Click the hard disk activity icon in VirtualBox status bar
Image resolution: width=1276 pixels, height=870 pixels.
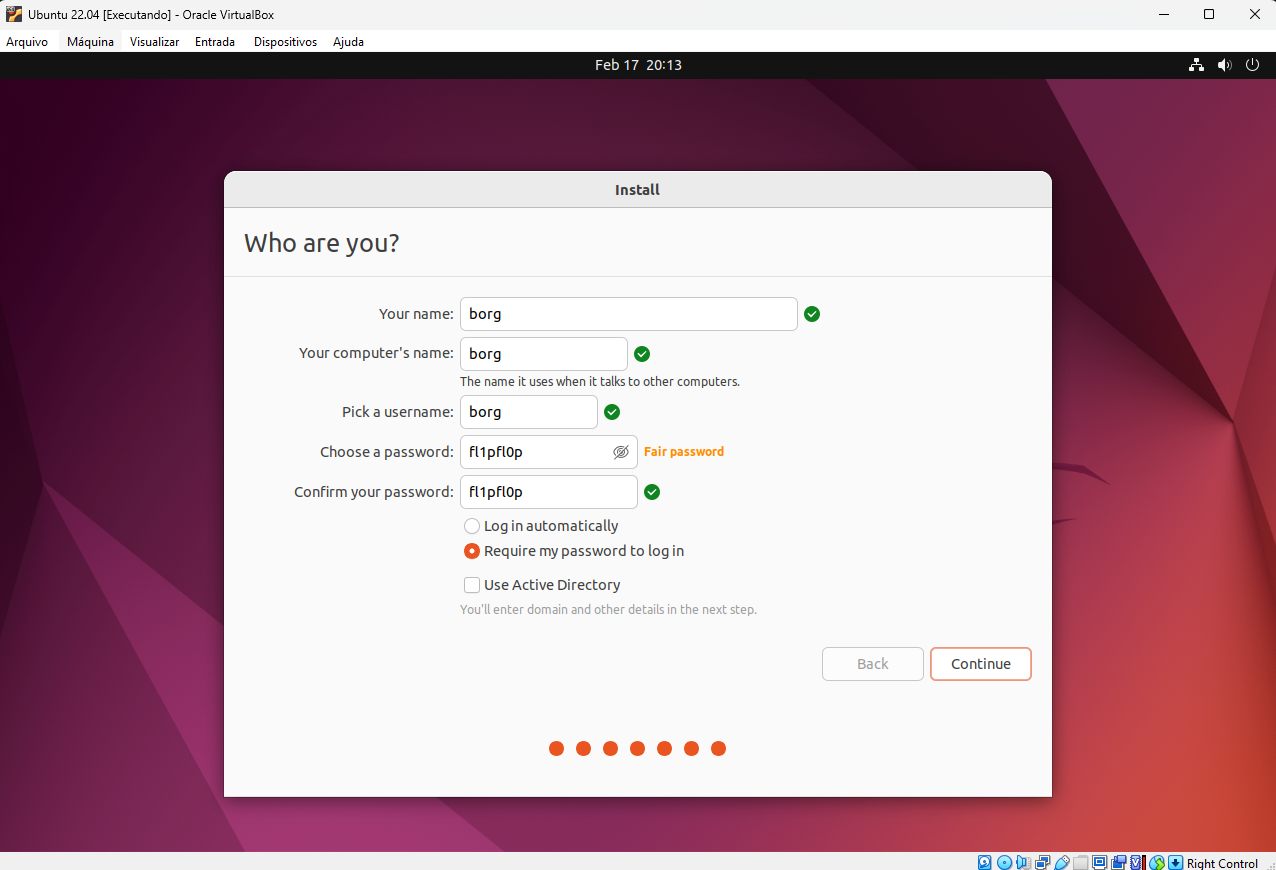[x=984, y=862]
